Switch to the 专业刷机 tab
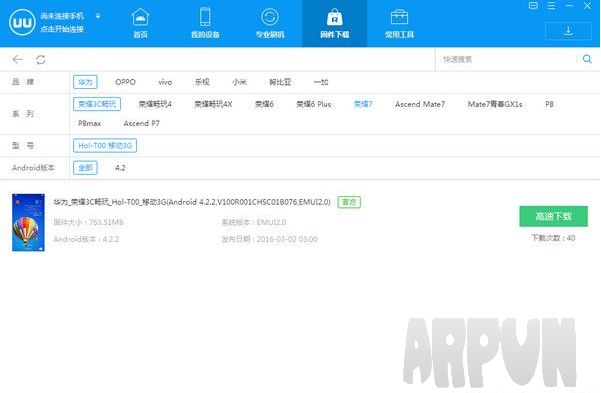Image resolution: width=601 pixels, height=393 pixels. pyautogui.click(x=270, y=23)
